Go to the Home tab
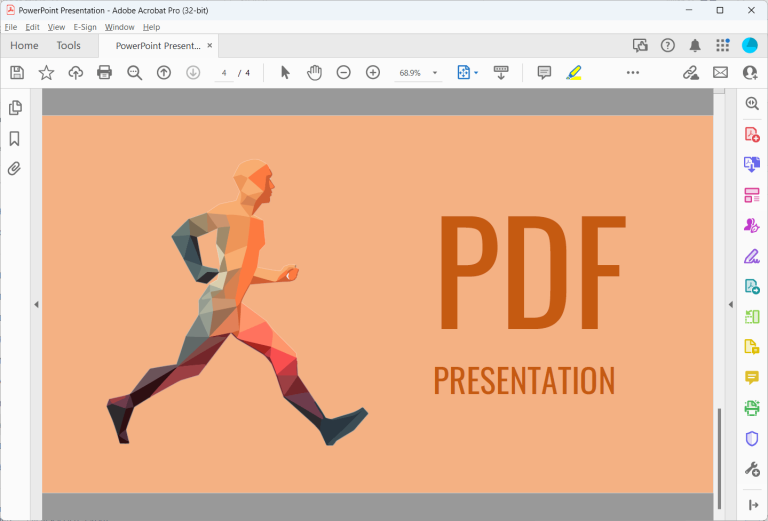Screen dimensions: 768x521 [x=24, y=45]
